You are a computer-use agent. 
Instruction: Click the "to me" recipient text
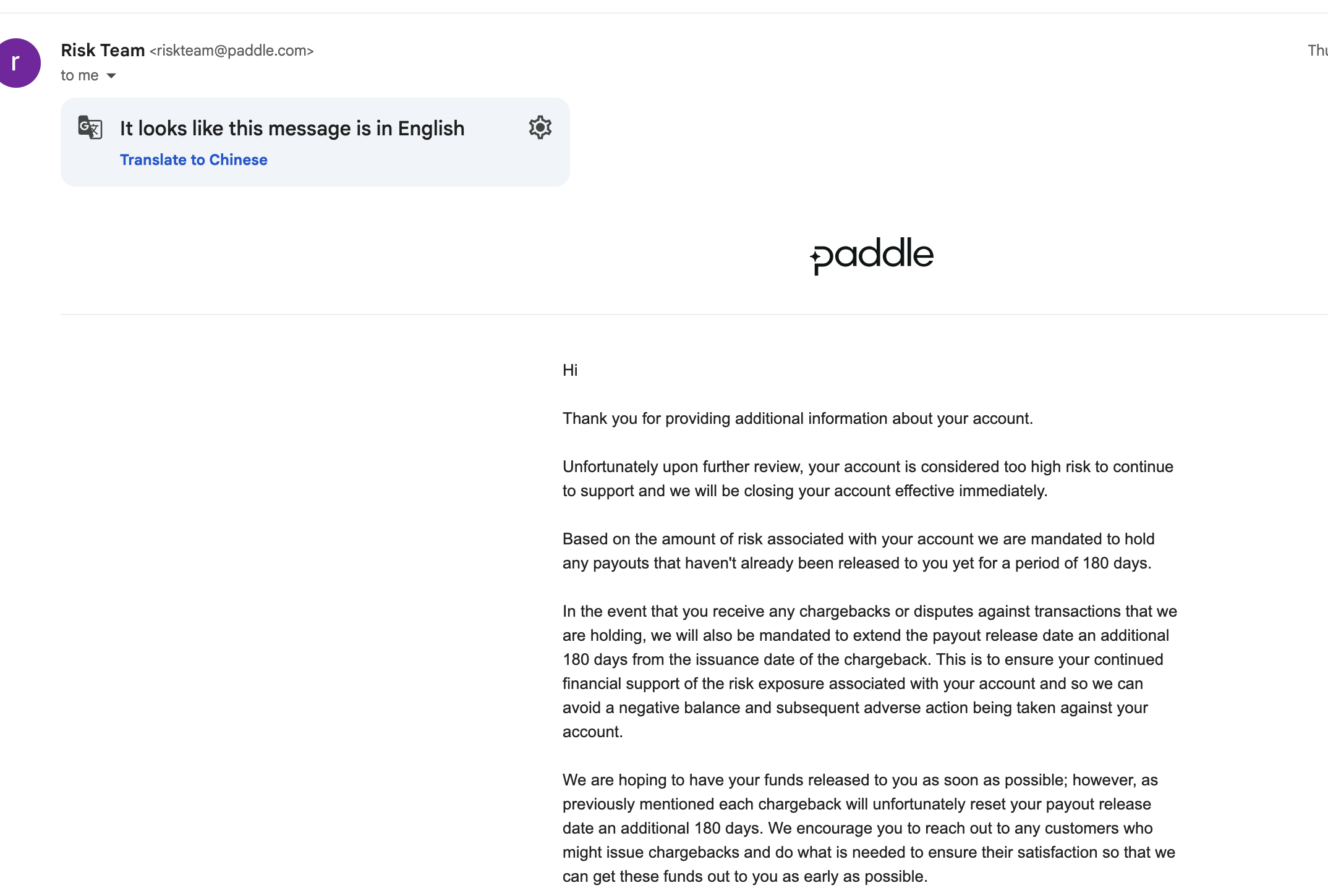pos(80,75)
